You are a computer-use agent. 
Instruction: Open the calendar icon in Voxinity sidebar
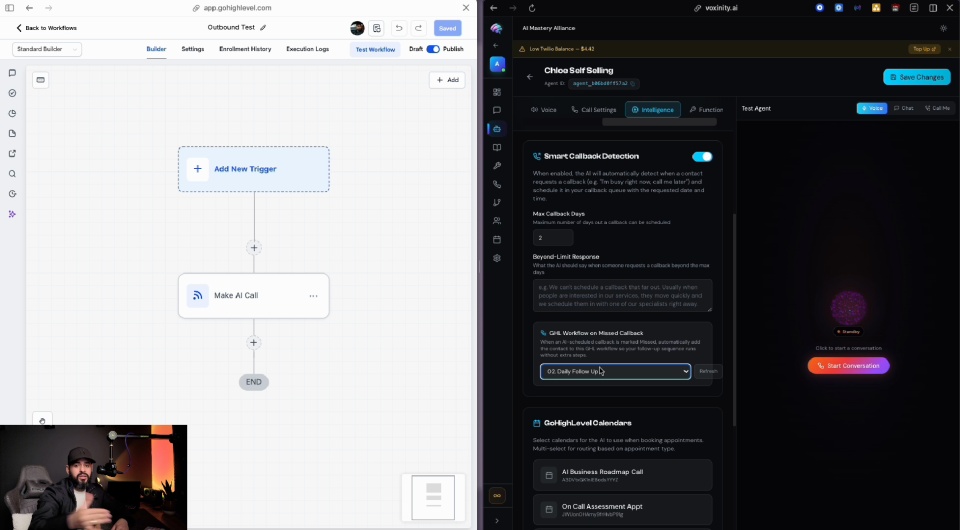pyautogui.click(x=497, y=239)
